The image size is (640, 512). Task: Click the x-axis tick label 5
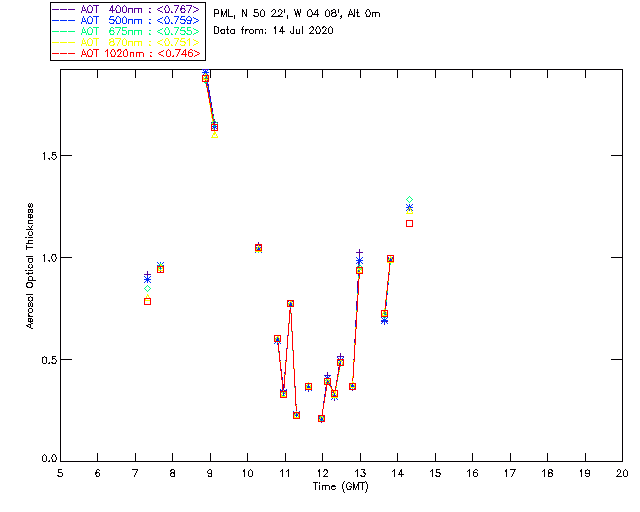point(60,474)
